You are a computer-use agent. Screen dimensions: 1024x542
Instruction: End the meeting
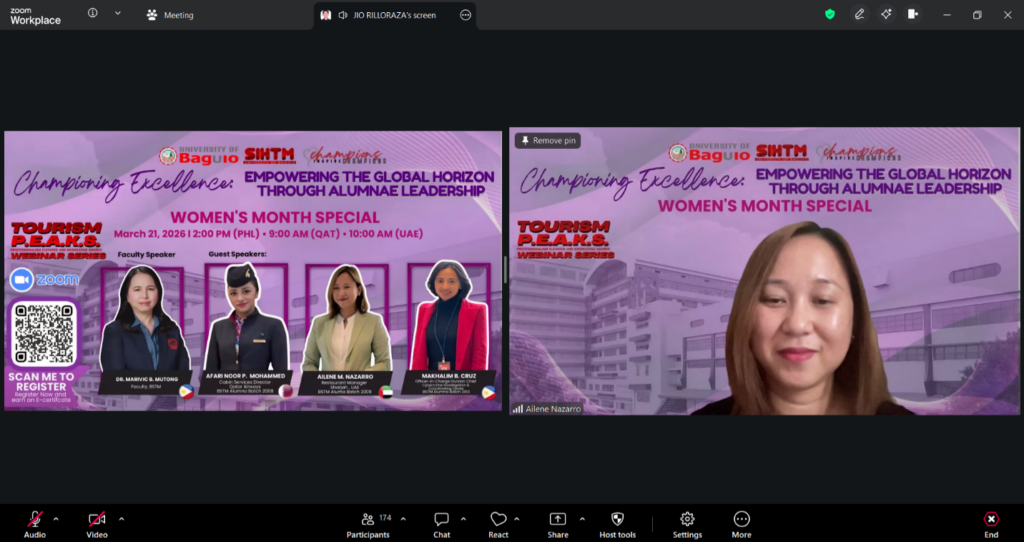[x=991, y=524]
